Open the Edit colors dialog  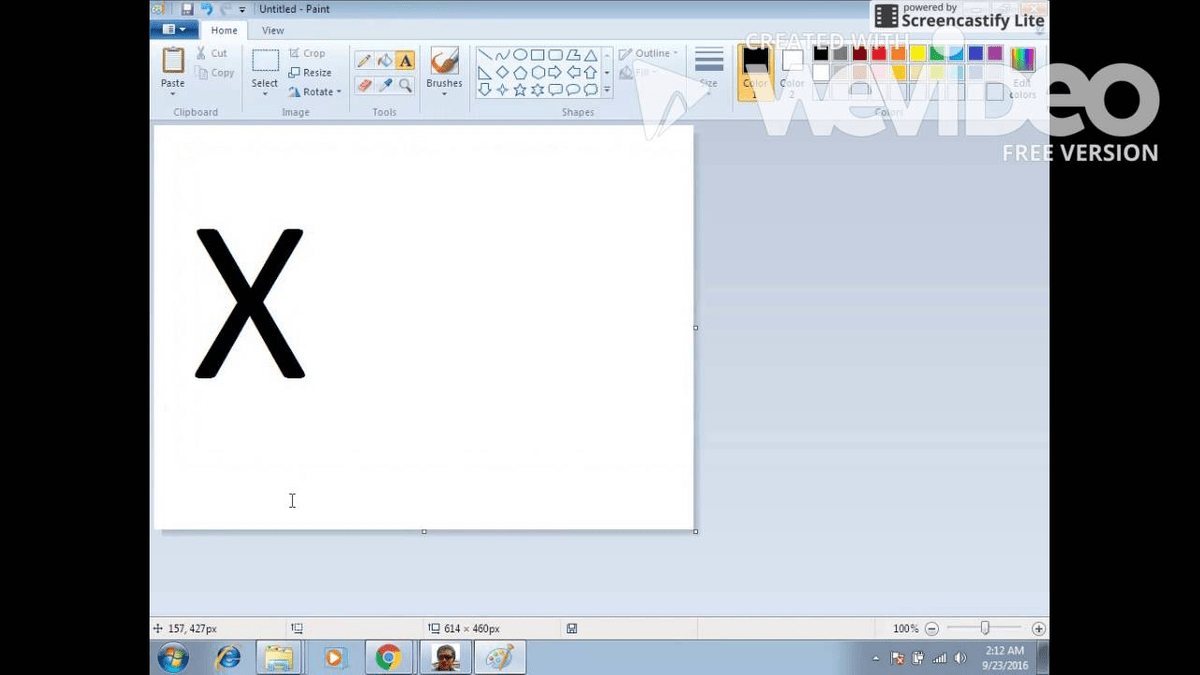[x=1023, y=72]
